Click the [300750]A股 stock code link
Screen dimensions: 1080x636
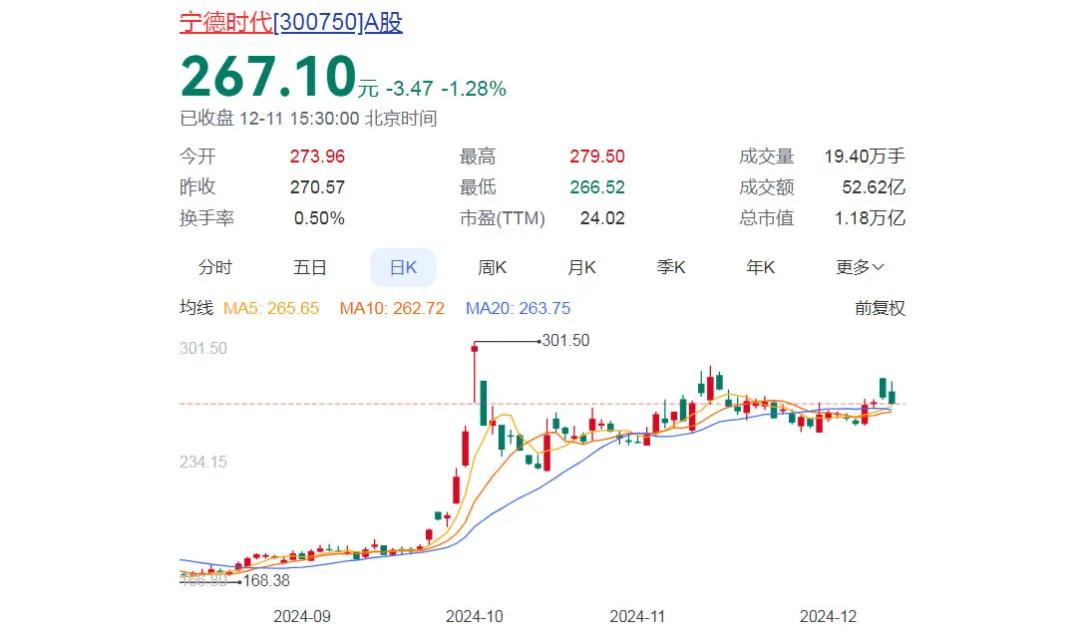338,22
